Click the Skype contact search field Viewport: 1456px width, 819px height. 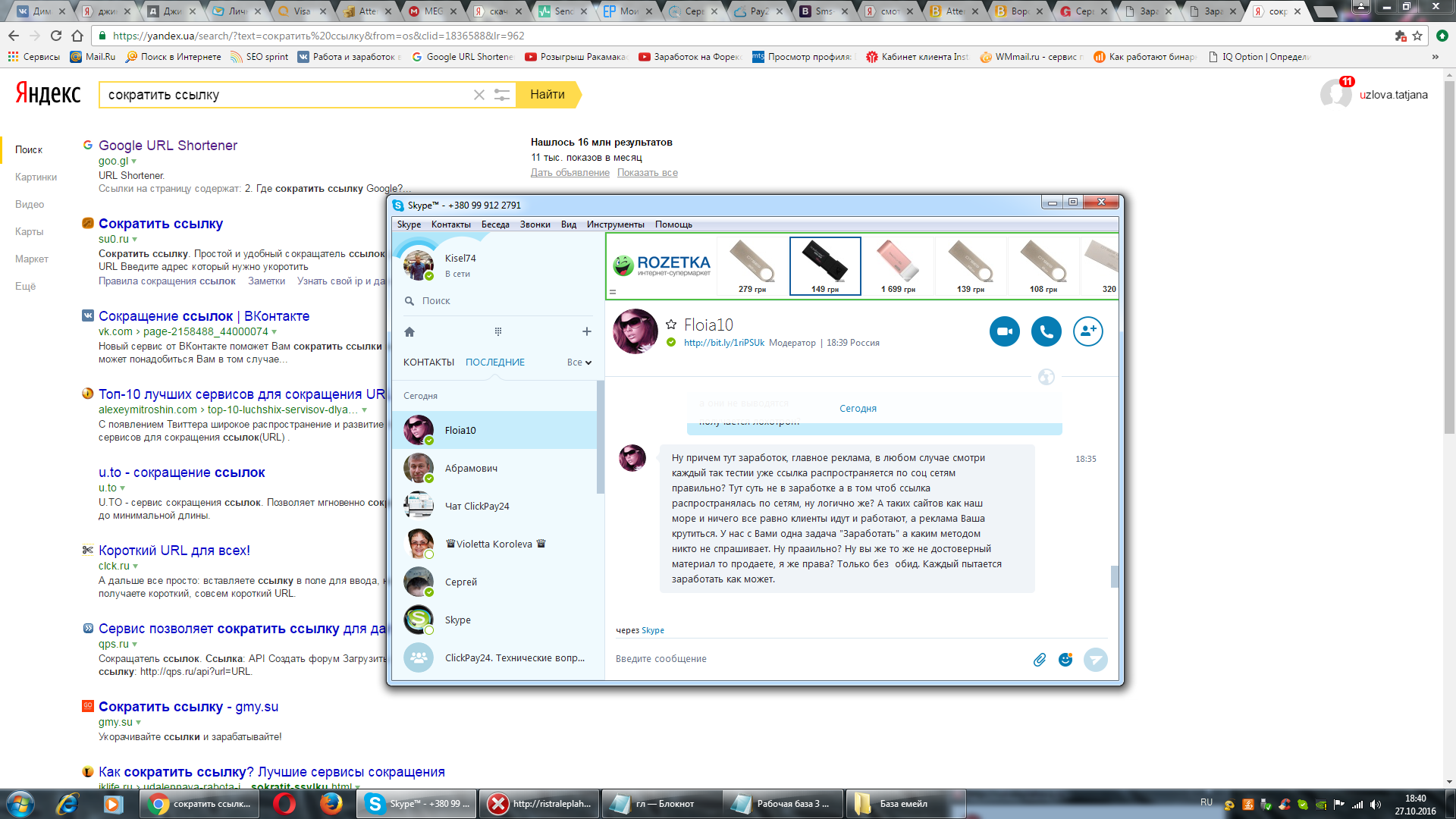coord(497,301)
